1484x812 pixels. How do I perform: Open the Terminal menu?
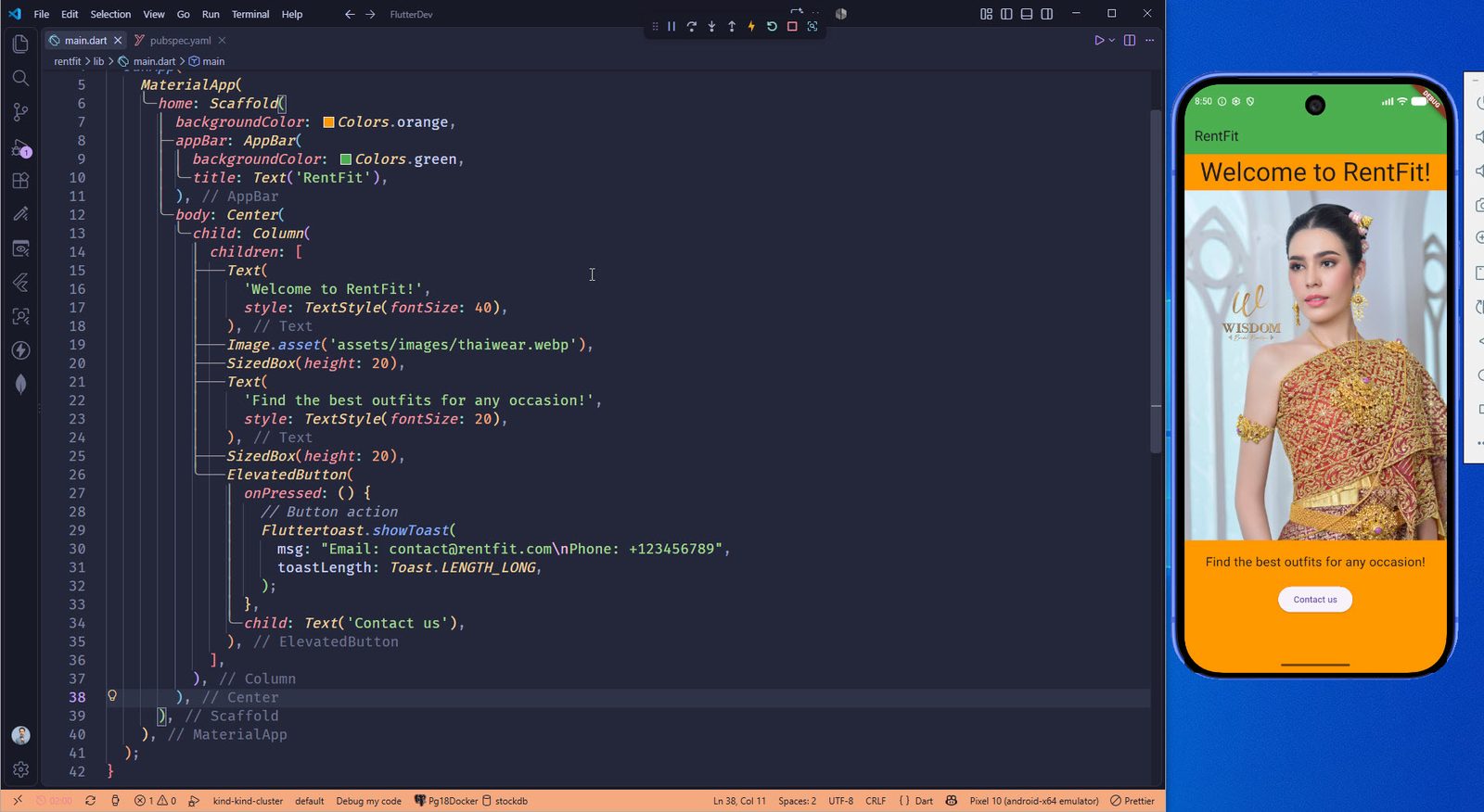(x=250, y=14)
